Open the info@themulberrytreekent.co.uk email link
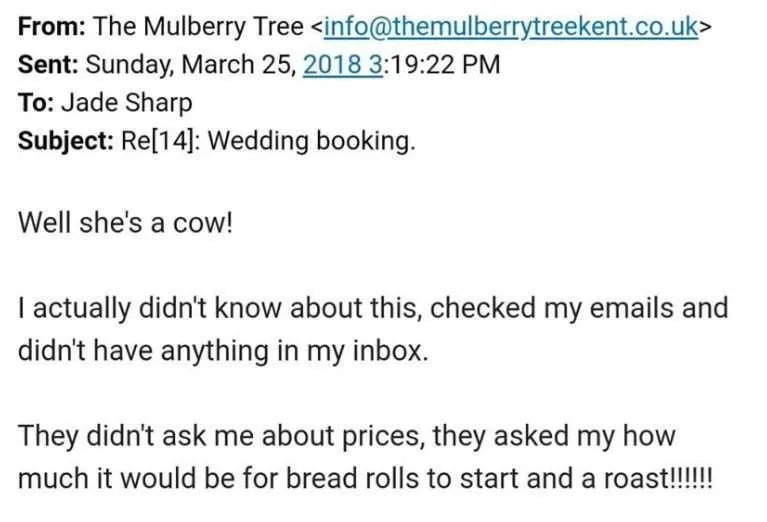The image size is (767, 522). tap(511, 26)
